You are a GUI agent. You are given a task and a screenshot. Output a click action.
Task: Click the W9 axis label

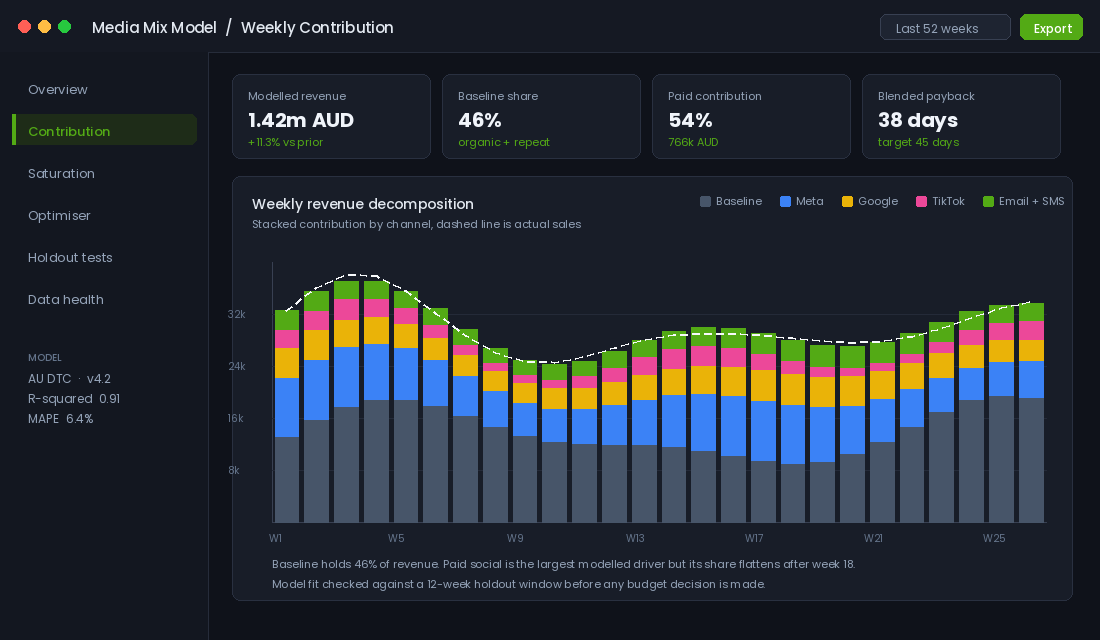point(515,538)
